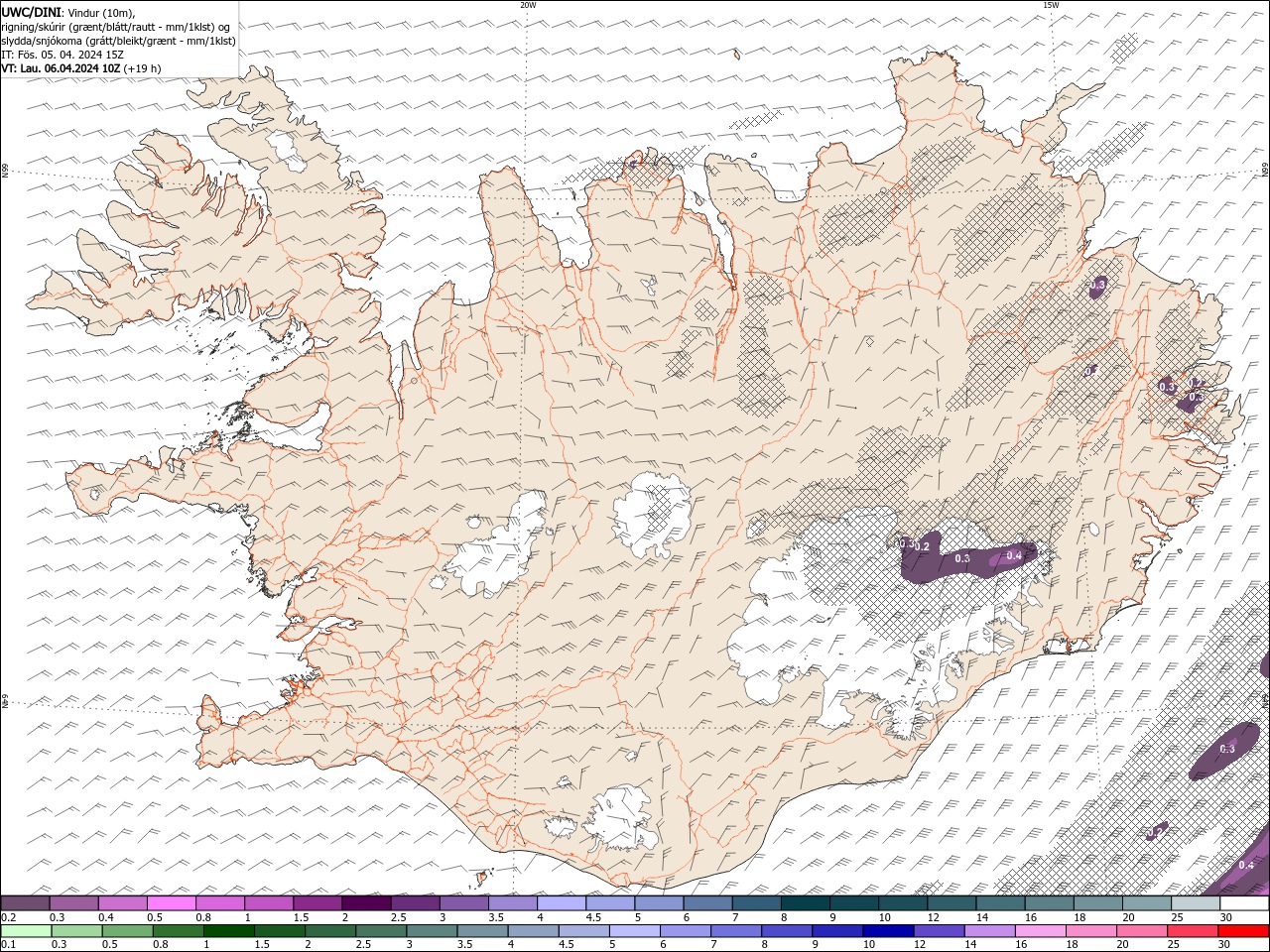The height and width of the screenshot is (952, 1270).
Task: Click the 20W longitude label
Action: pos(528,5)
